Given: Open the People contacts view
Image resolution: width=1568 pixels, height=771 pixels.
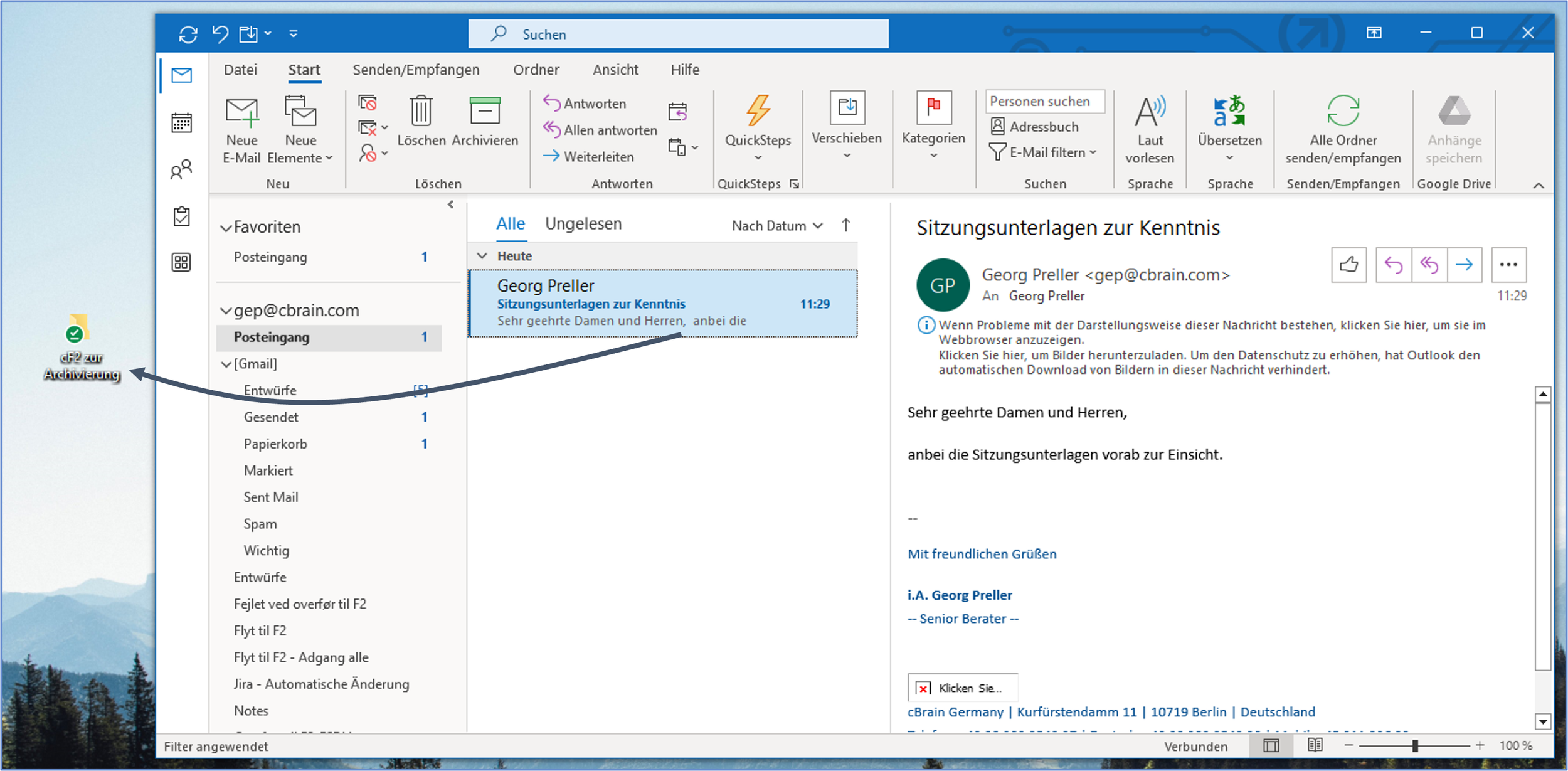Looking at the screenshot, I should click(x=181, y=170).
